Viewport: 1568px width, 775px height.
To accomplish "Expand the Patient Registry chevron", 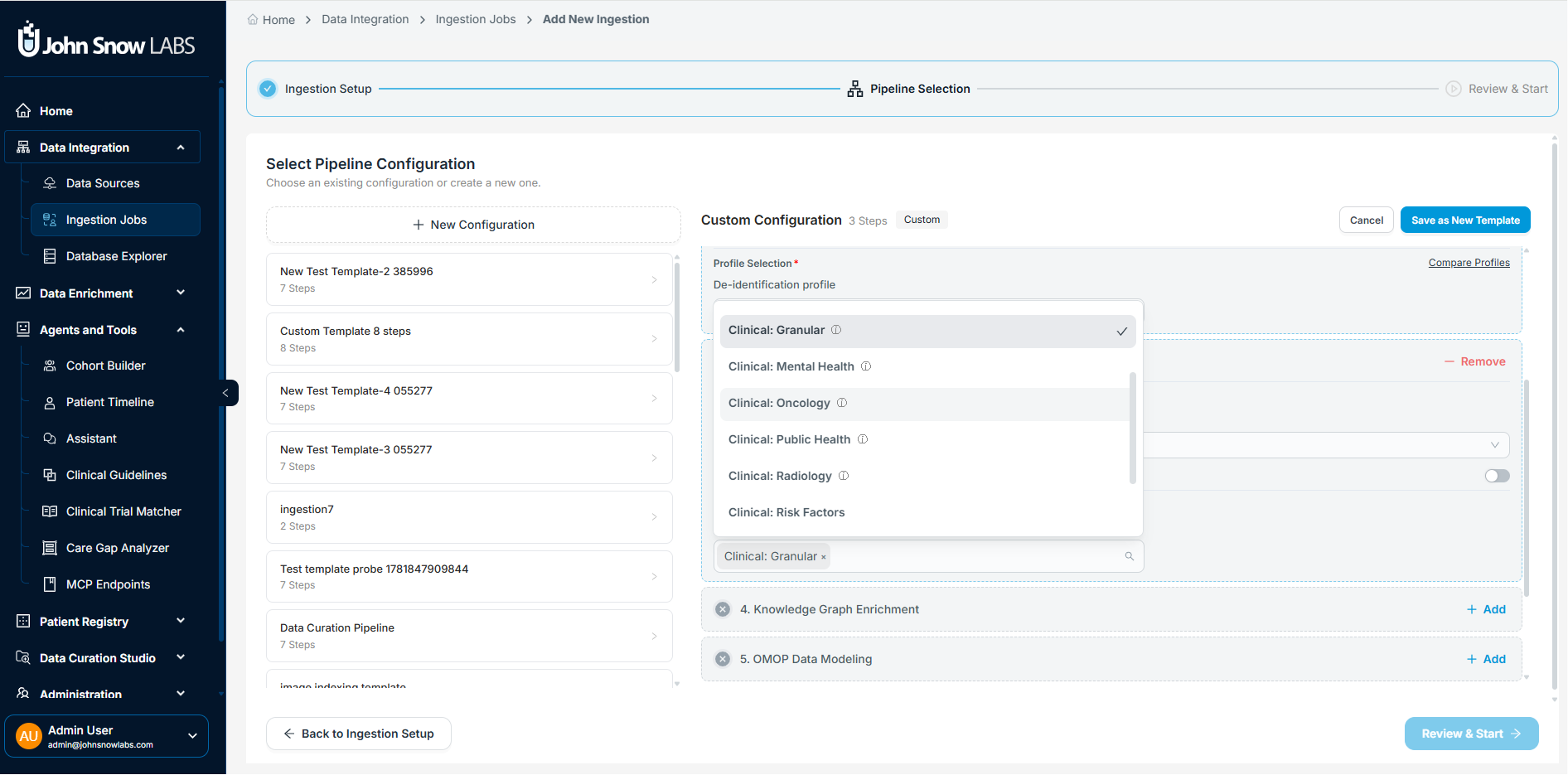I will [181, 621].
